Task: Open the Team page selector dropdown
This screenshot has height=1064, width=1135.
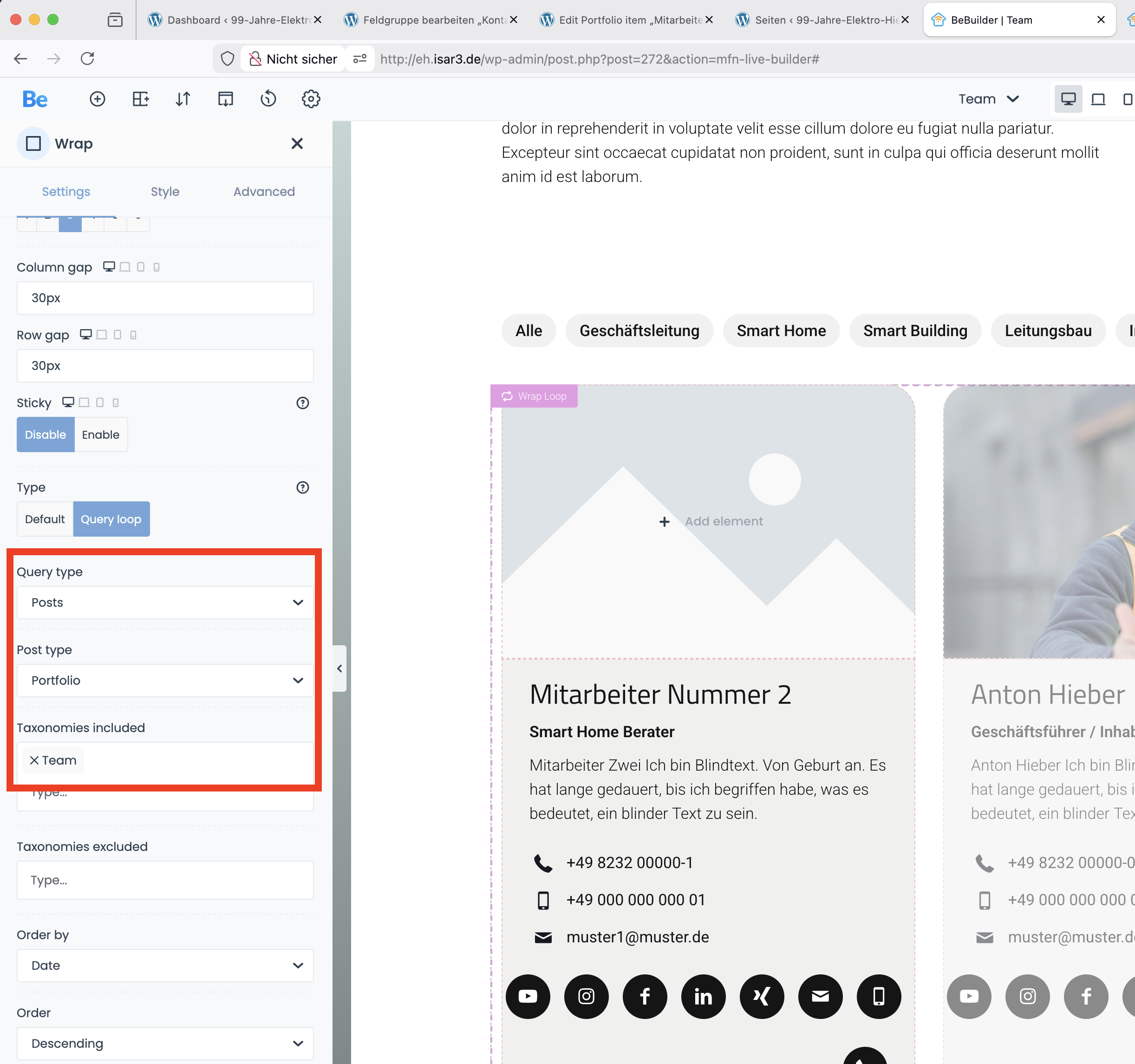Action: pyautogui.click(x=988, y=99)
